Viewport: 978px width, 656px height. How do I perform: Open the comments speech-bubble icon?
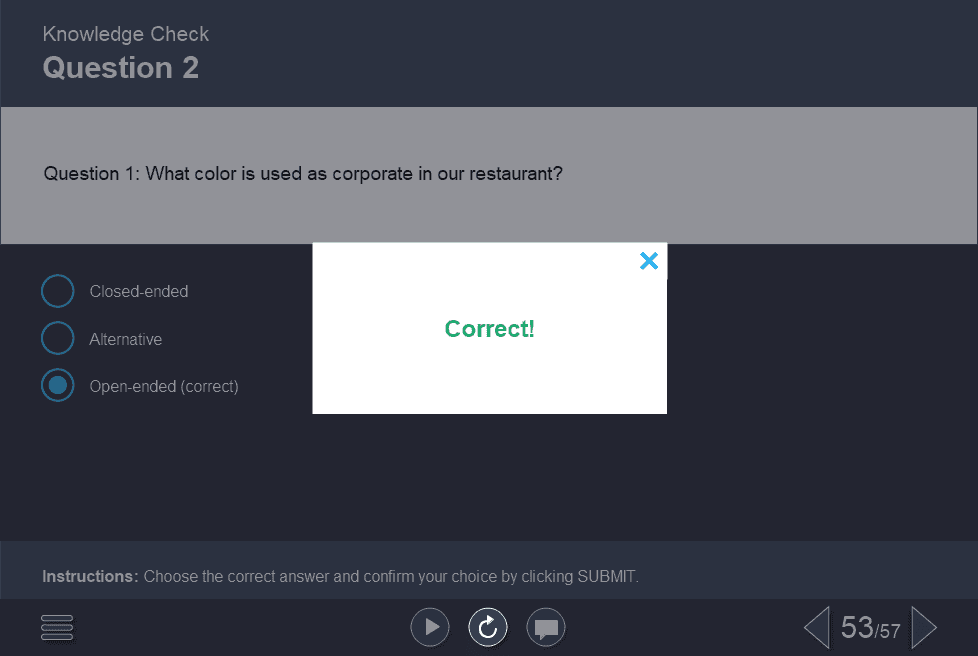tap(546, 627)
